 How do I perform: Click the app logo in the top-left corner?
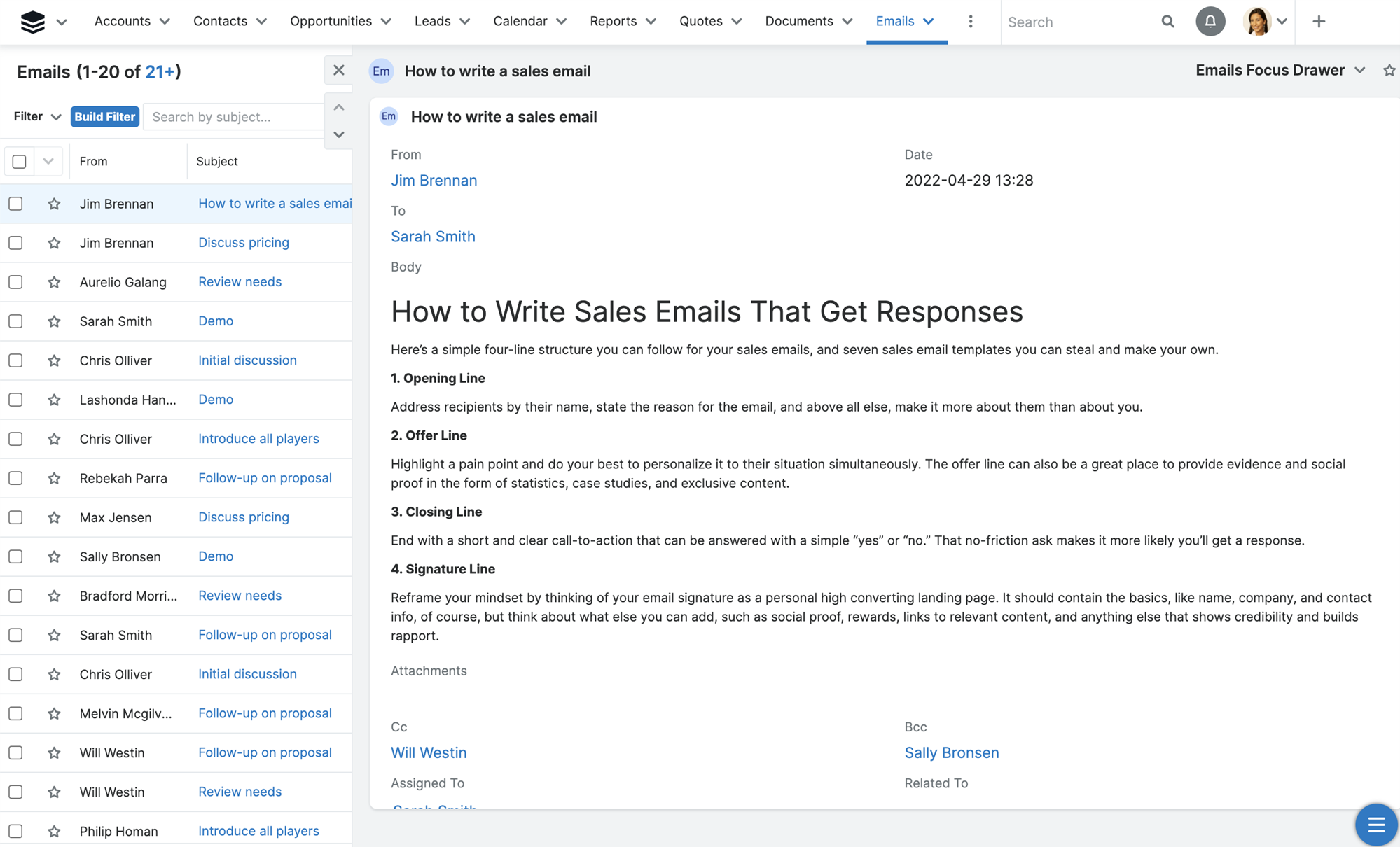click(x=31, y=22)
